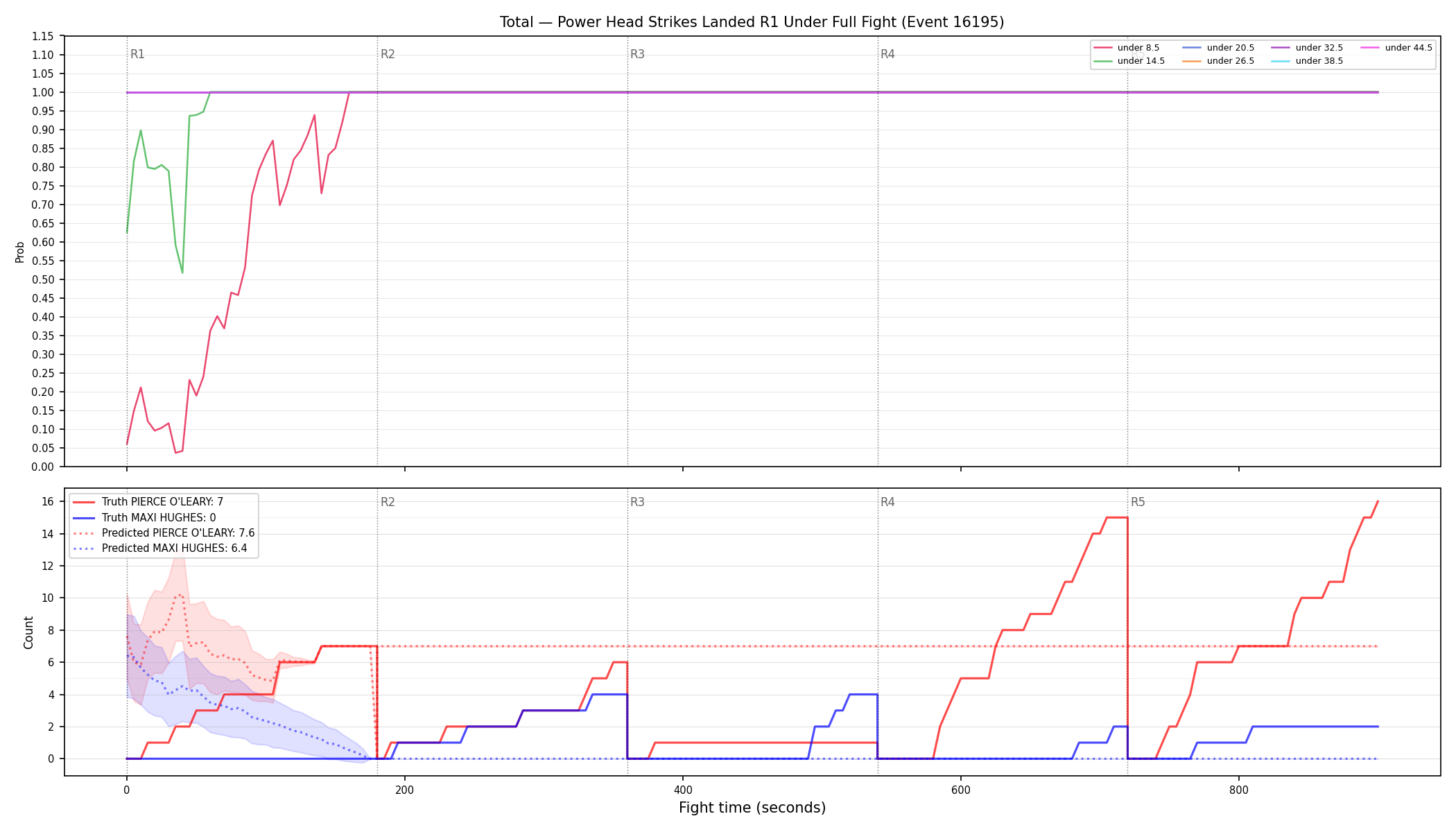The width and height of the screenshot is (1456, 832).
Task: Click the 16 tick on Count axis
Action: click(48, 502)
